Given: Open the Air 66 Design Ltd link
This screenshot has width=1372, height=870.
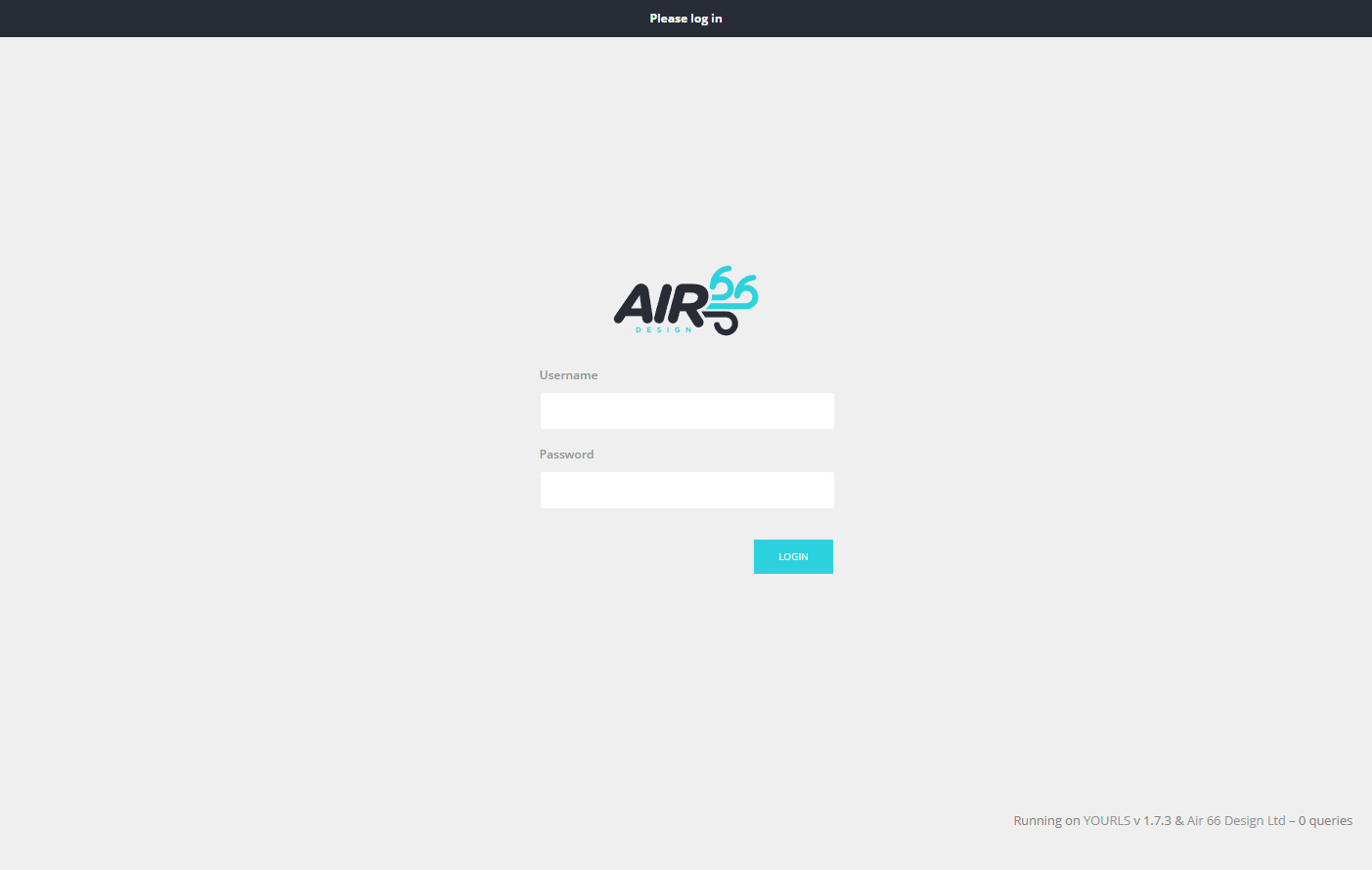Looking at the screenshot, I should [1236, 821].
